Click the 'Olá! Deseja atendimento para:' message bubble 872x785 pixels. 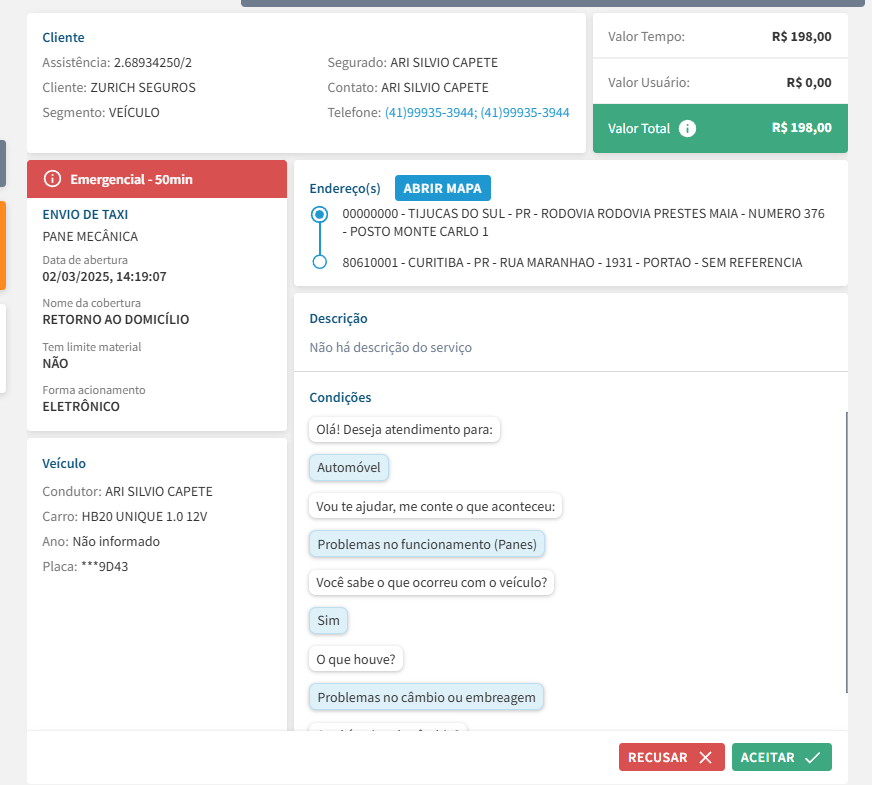tap(405, 430)
